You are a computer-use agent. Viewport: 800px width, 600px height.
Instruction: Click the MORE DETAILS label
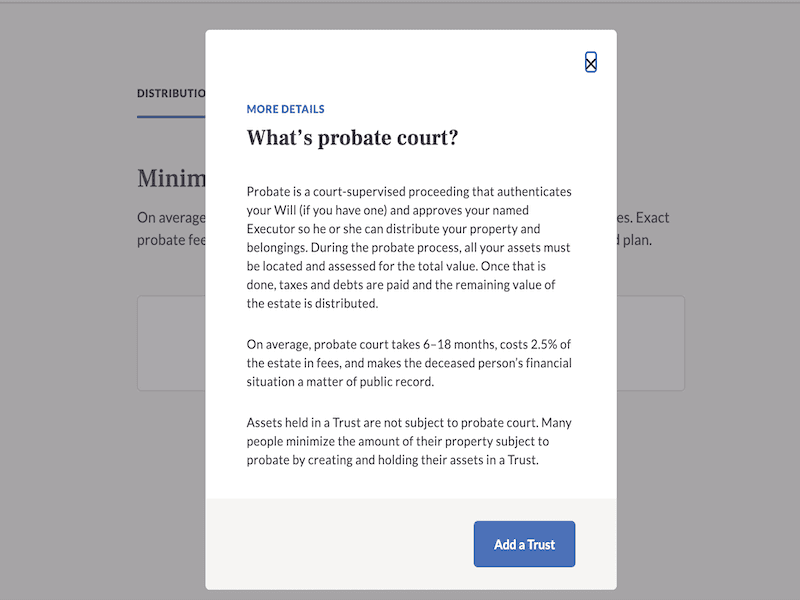click(285, 109)
